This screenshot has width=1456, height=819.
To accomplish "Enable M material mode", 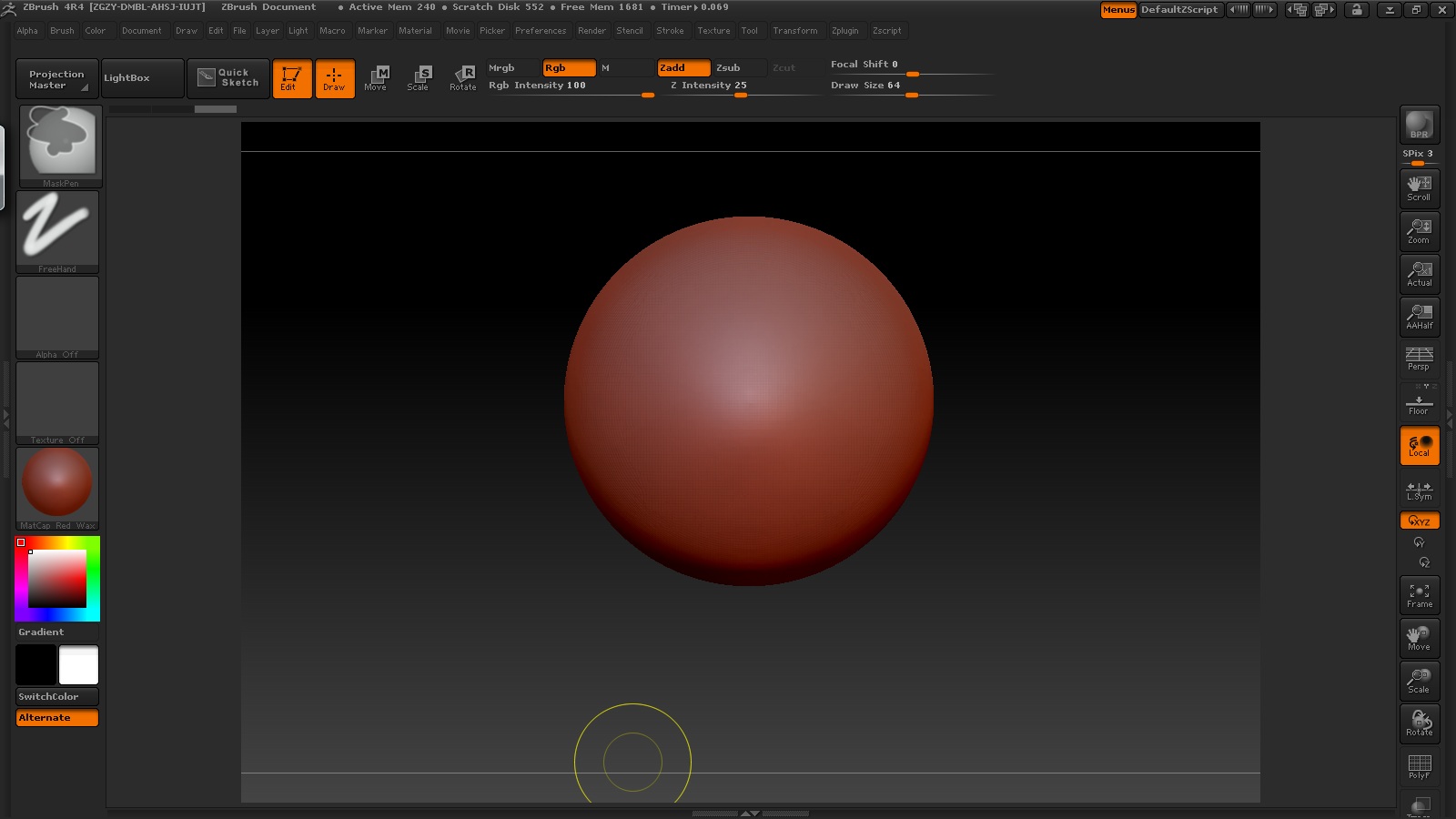I will tap(626, 68).
